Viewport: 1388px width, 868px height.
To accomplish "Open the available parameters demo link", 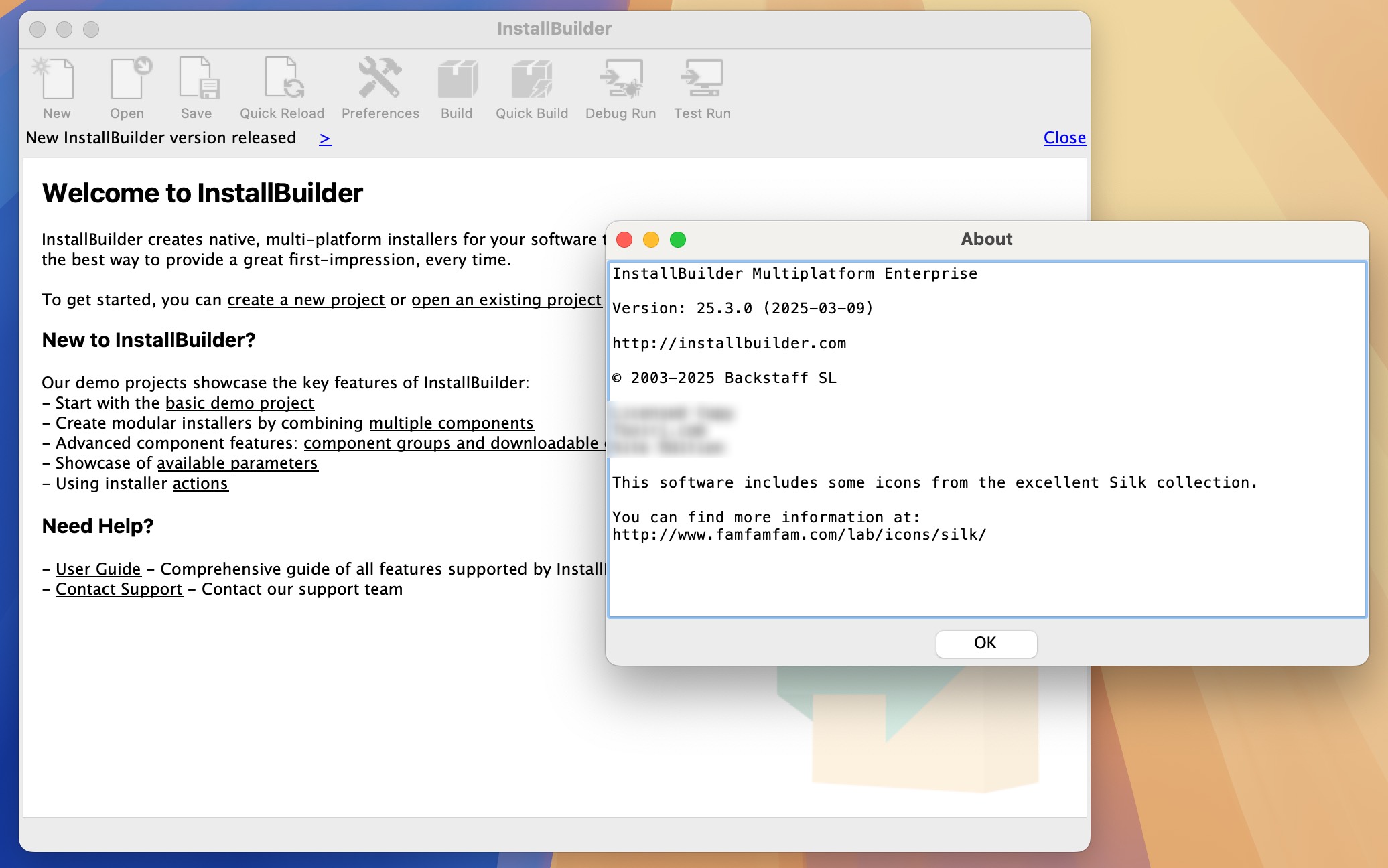I will [x=237, y=463].
